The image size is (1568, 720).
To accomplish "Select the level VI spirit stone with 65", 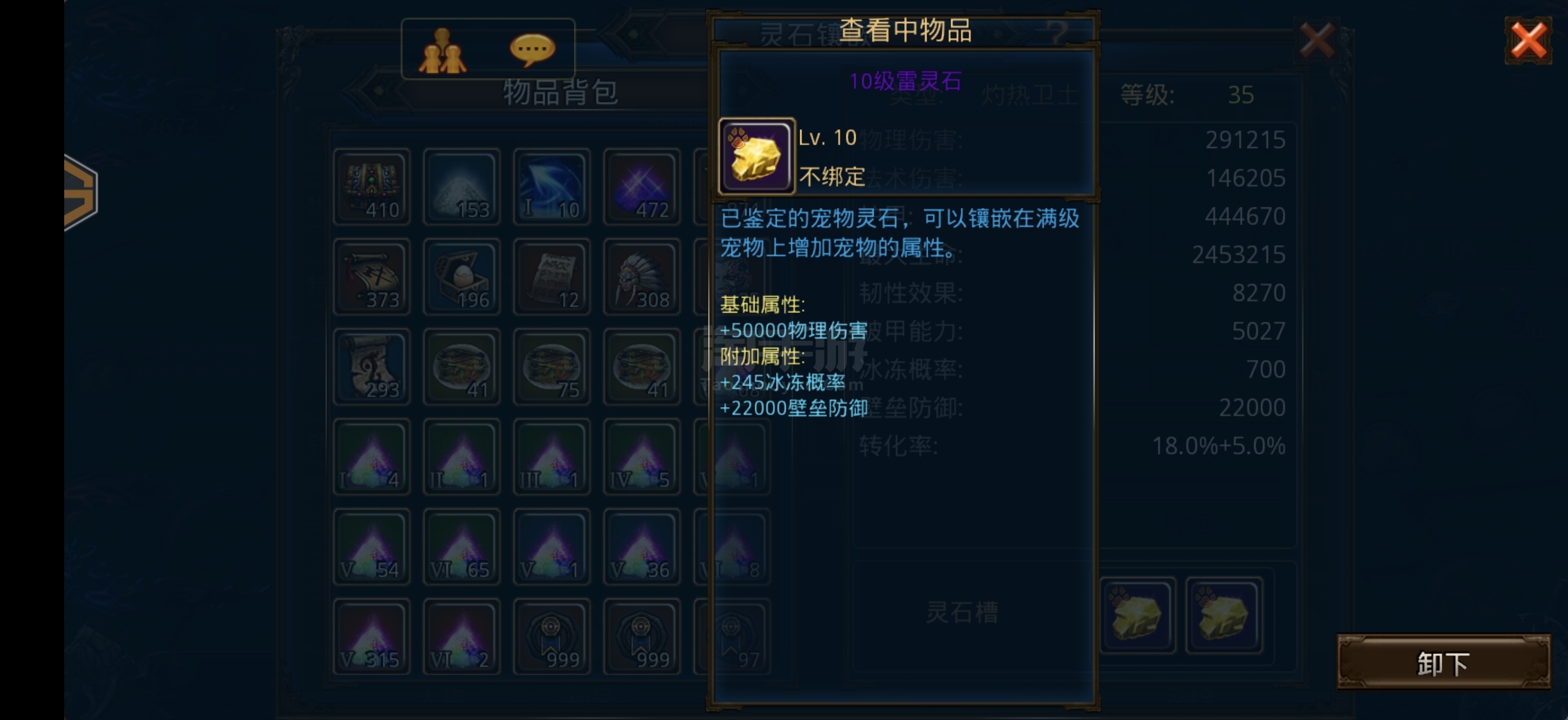I will pos(462,546).
